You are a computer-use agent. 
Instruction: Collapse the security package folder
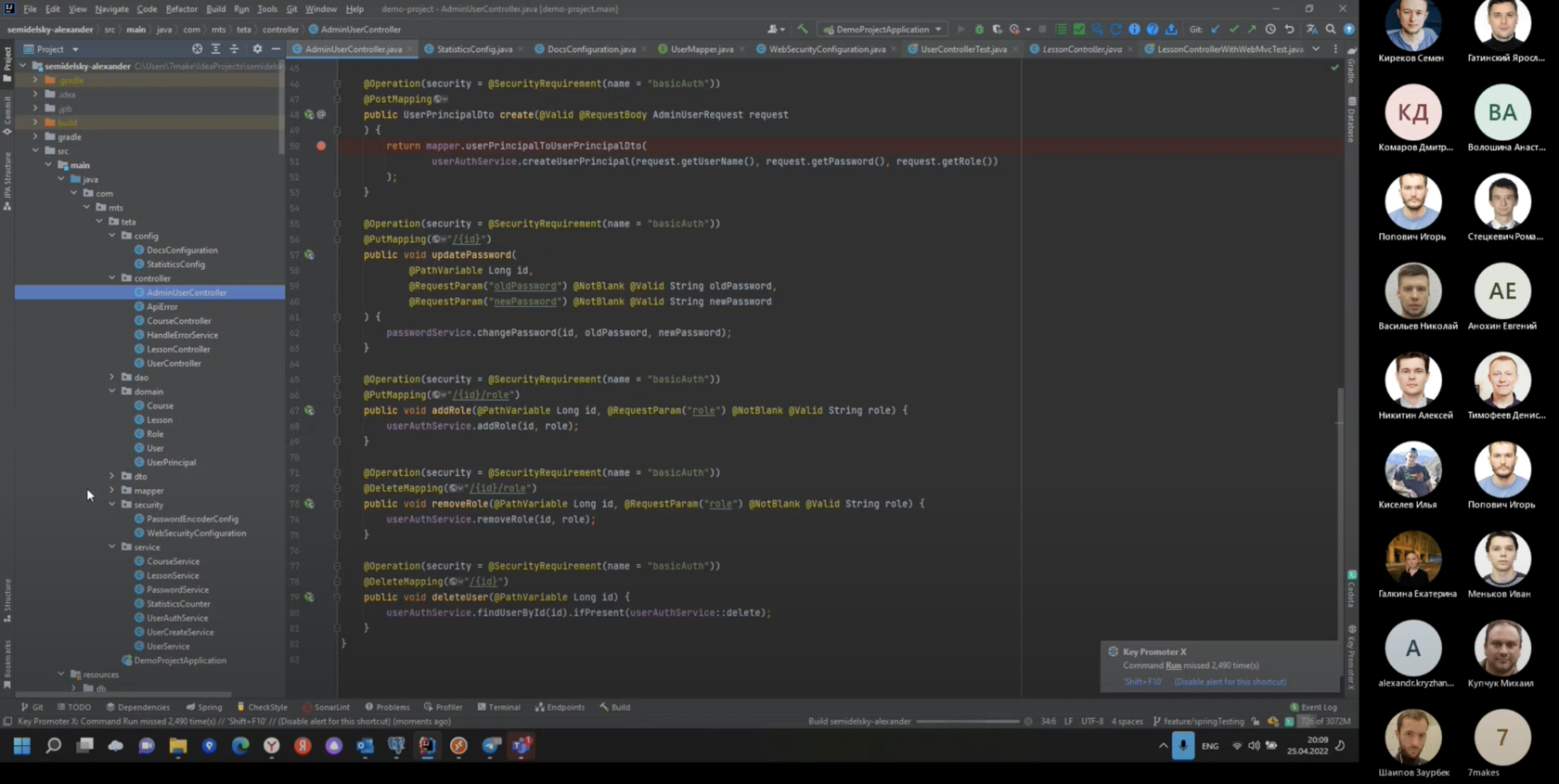click(112, 505)
